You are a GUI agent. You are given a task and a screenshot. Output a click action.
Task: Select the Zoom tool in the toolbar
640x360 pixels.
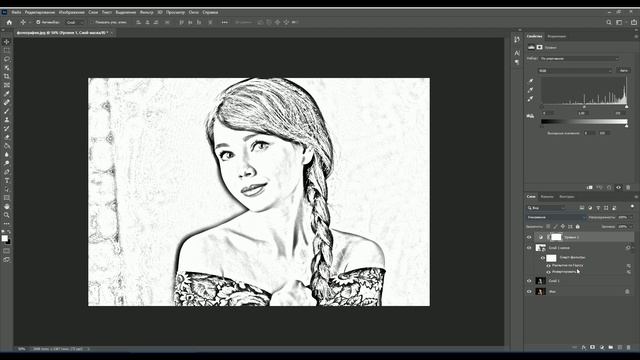point(7,215)
